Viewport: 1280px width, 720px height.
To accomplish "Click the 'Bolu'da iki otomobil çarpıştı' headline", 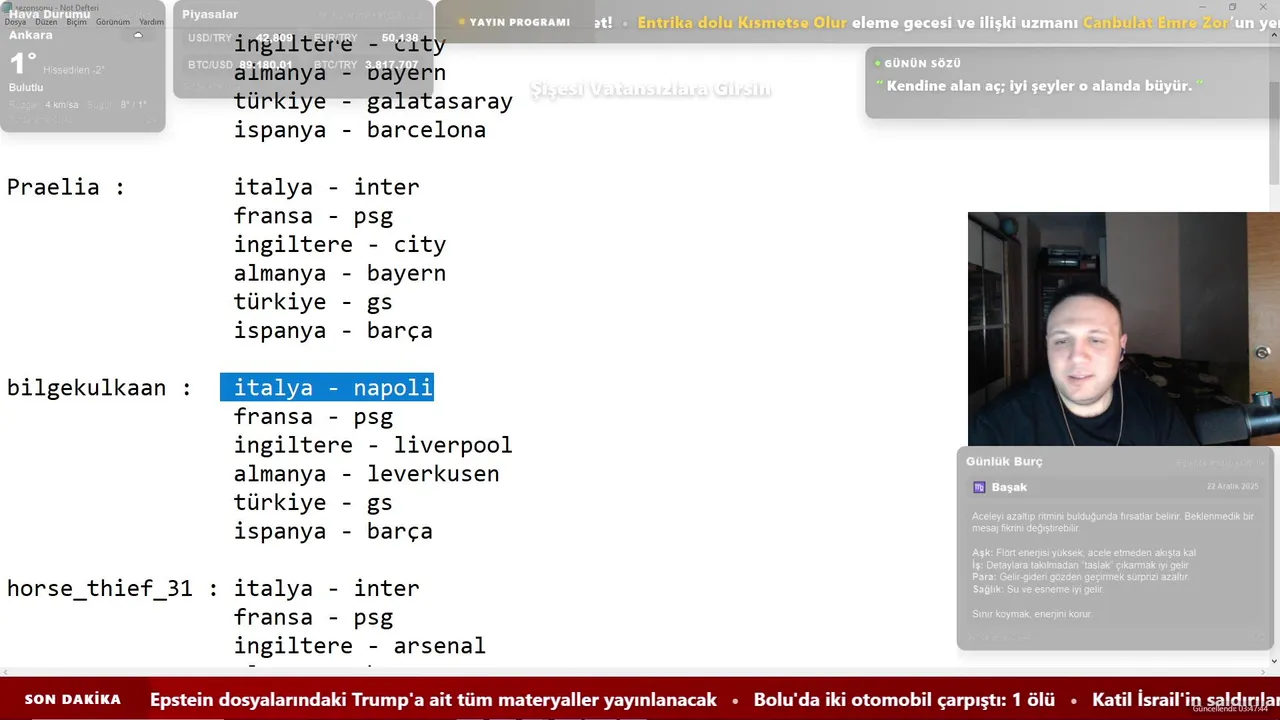I will (x=904, y=700).
